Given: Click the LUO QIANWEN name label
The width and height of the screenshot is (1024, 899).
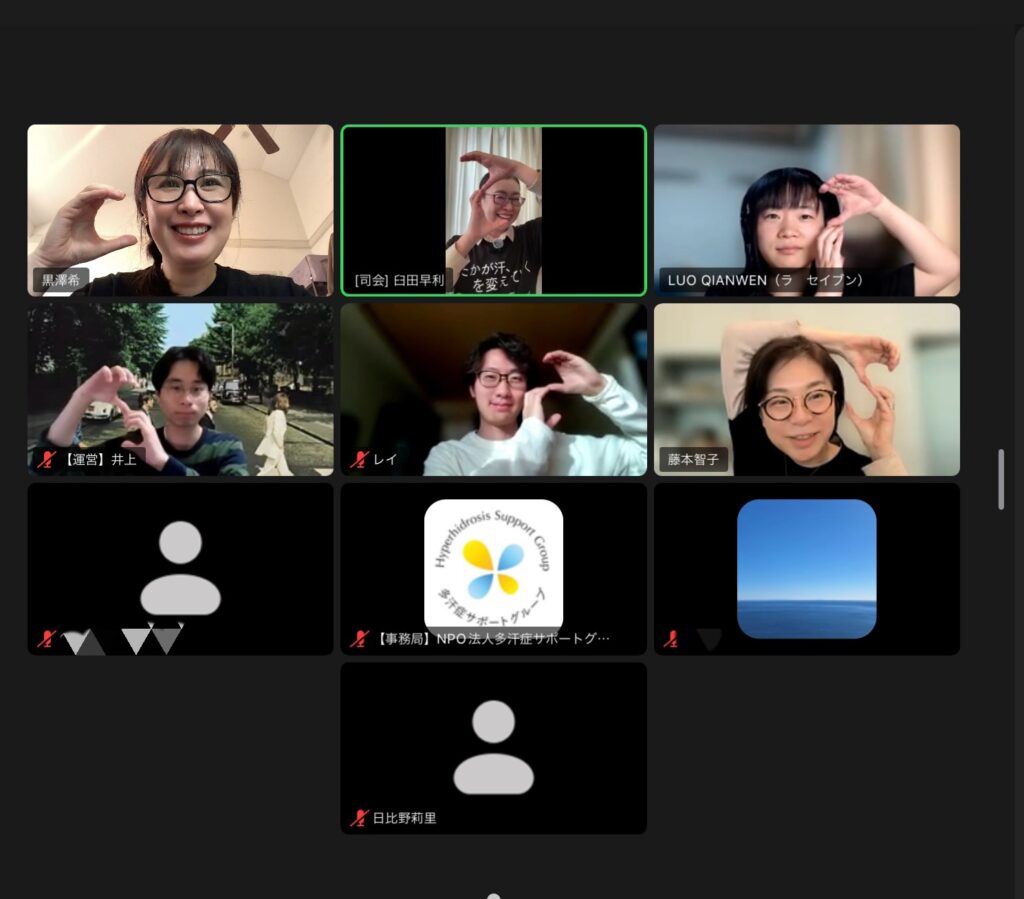Looking at the screenshot, I should 764,281.
